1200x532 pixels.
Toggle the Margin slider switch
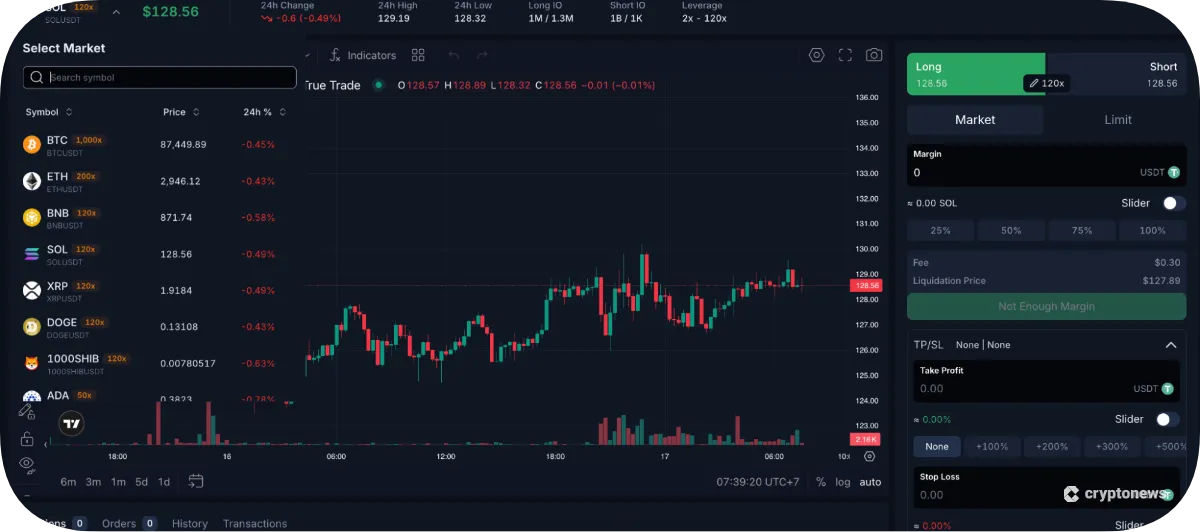1172,203
